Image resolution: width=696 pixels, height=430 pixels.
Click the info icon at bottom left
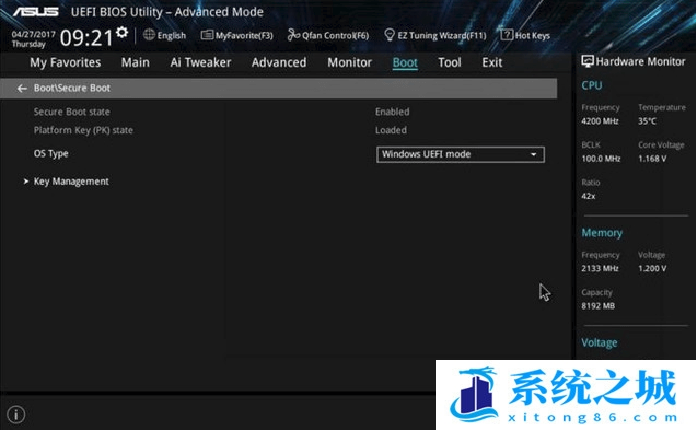pyautogui.click(x=16, y=414)
